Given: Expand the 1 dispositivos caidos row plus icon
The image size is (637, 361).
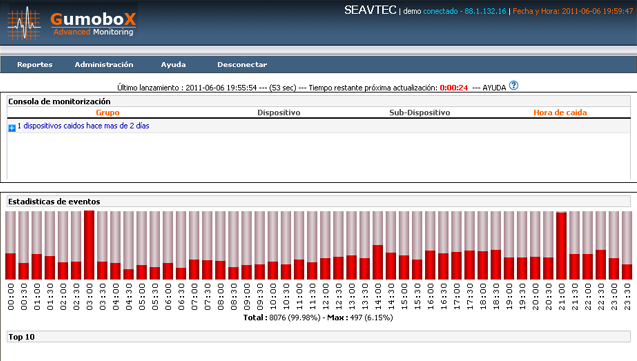Looking at the screenshot, I should 12,128.
